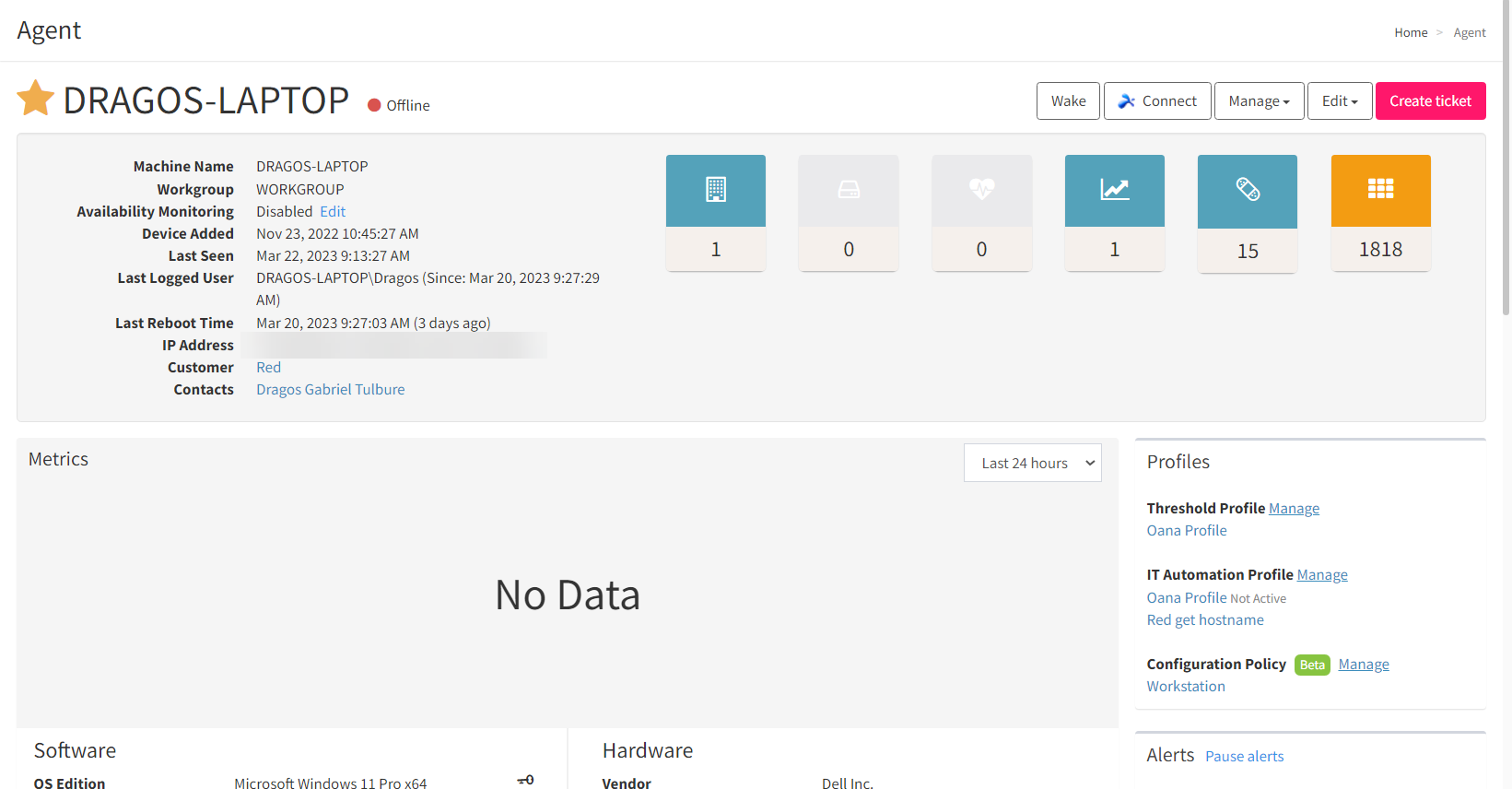
Task: Go to Home in the breadcrumb
Action: 1411,32
